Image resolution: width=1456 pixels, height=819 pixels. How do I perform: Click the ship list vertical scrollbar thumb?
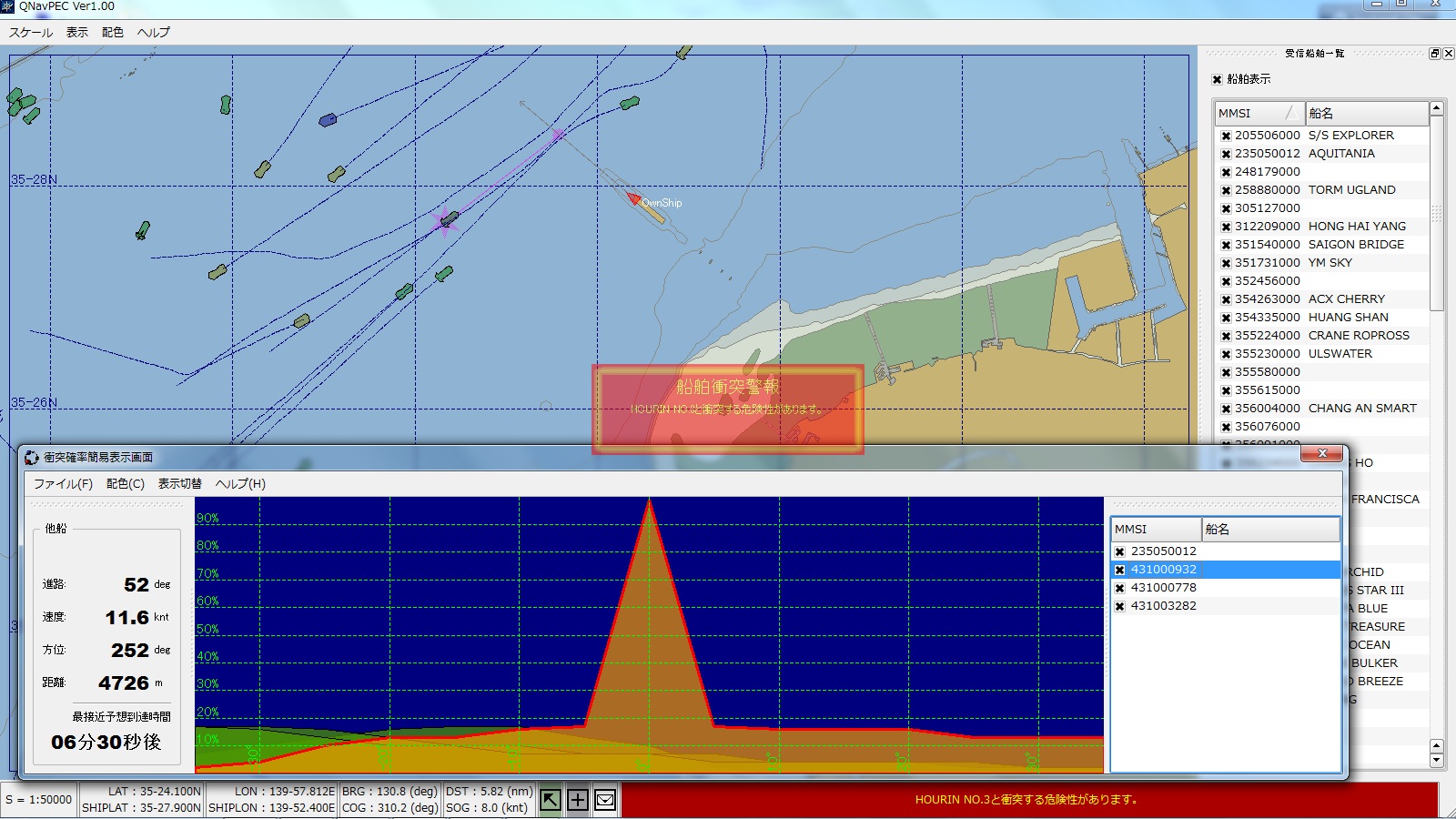[x=1437, y=213]
